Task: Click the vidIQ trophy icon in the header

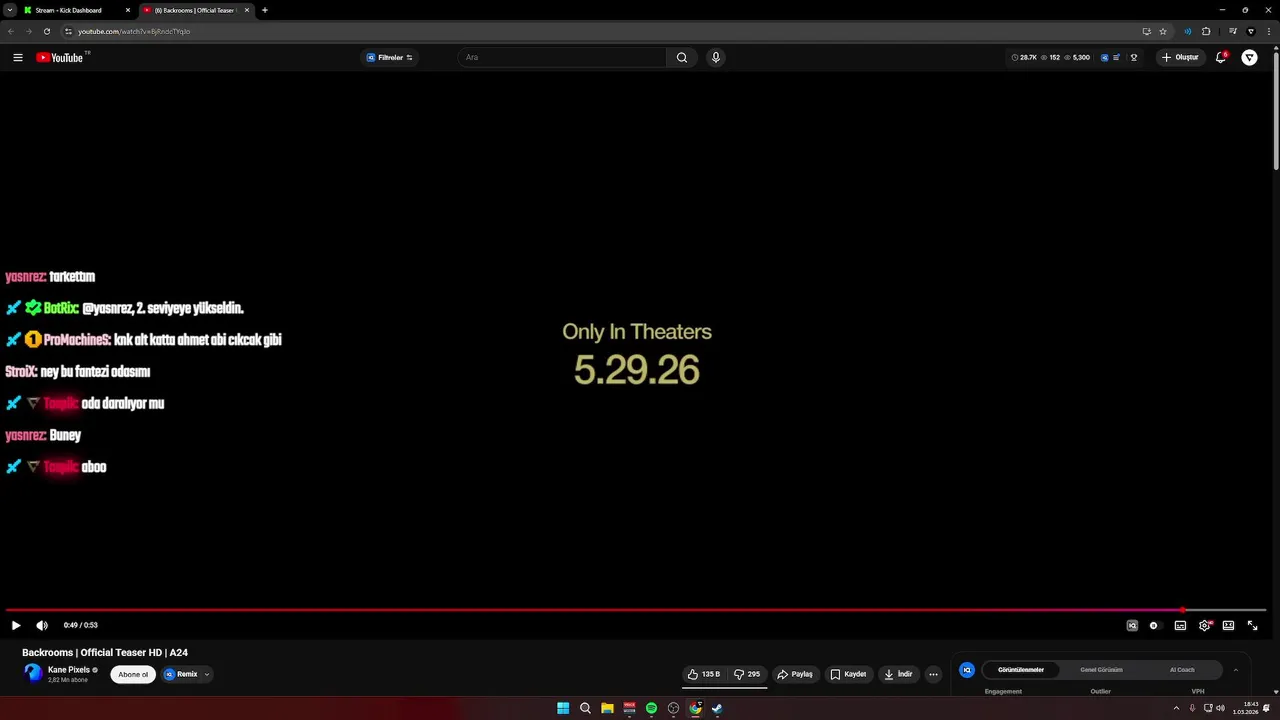Action: tap(1134, 58)
